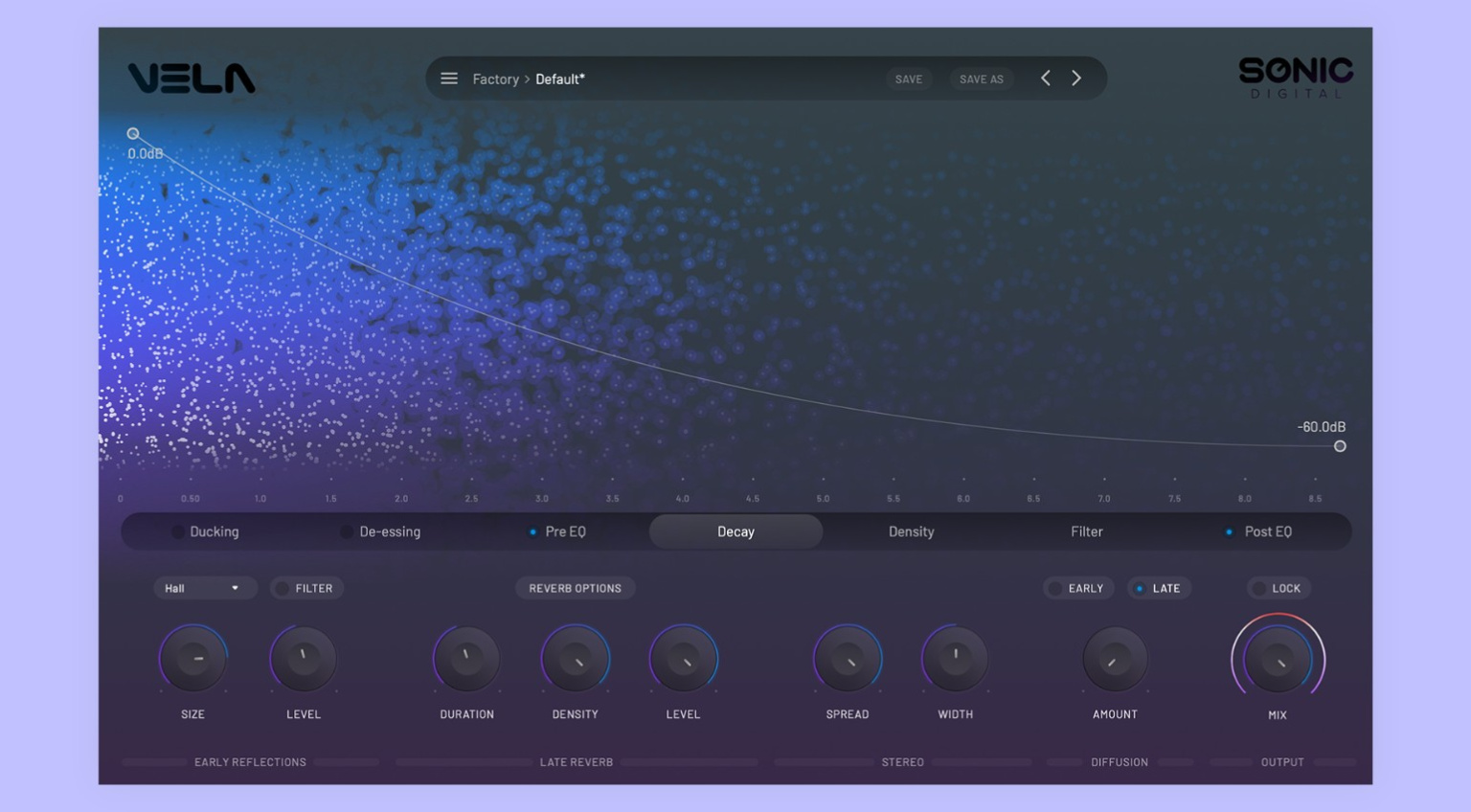
Task: Click the Sonic Digital logo
Action: 1295,77
